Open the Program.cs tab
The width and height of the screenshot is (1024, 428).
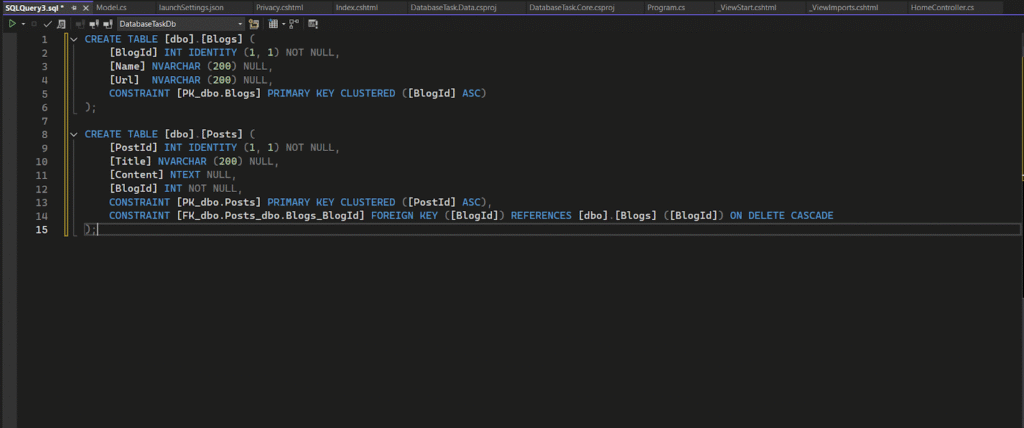click(666, 7)
